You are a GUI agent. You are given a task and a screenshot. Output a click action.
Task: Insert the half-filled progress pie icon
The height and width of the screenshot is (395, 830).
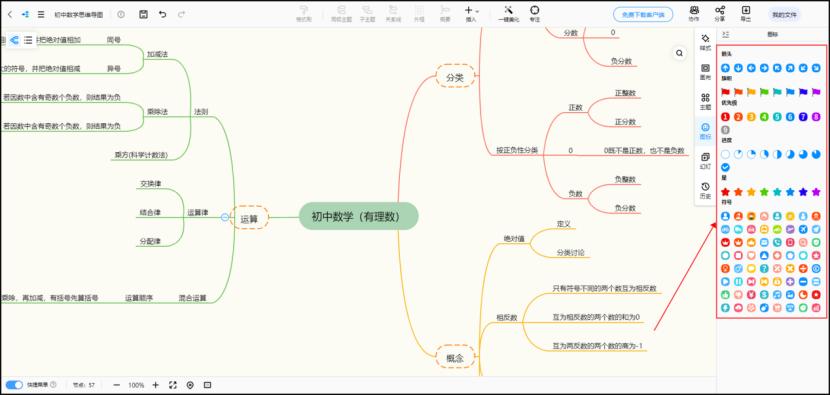tap(777, 154)
